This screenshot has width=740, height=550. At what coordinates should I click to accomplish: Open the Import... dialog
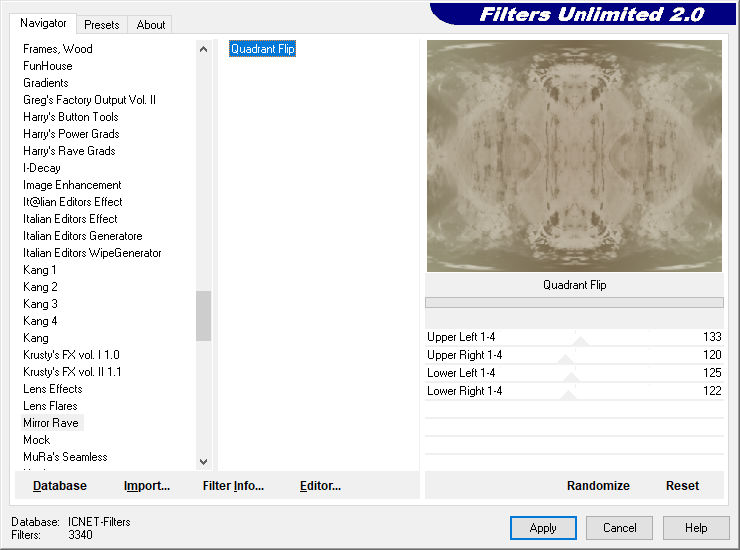tap(147, 486)
